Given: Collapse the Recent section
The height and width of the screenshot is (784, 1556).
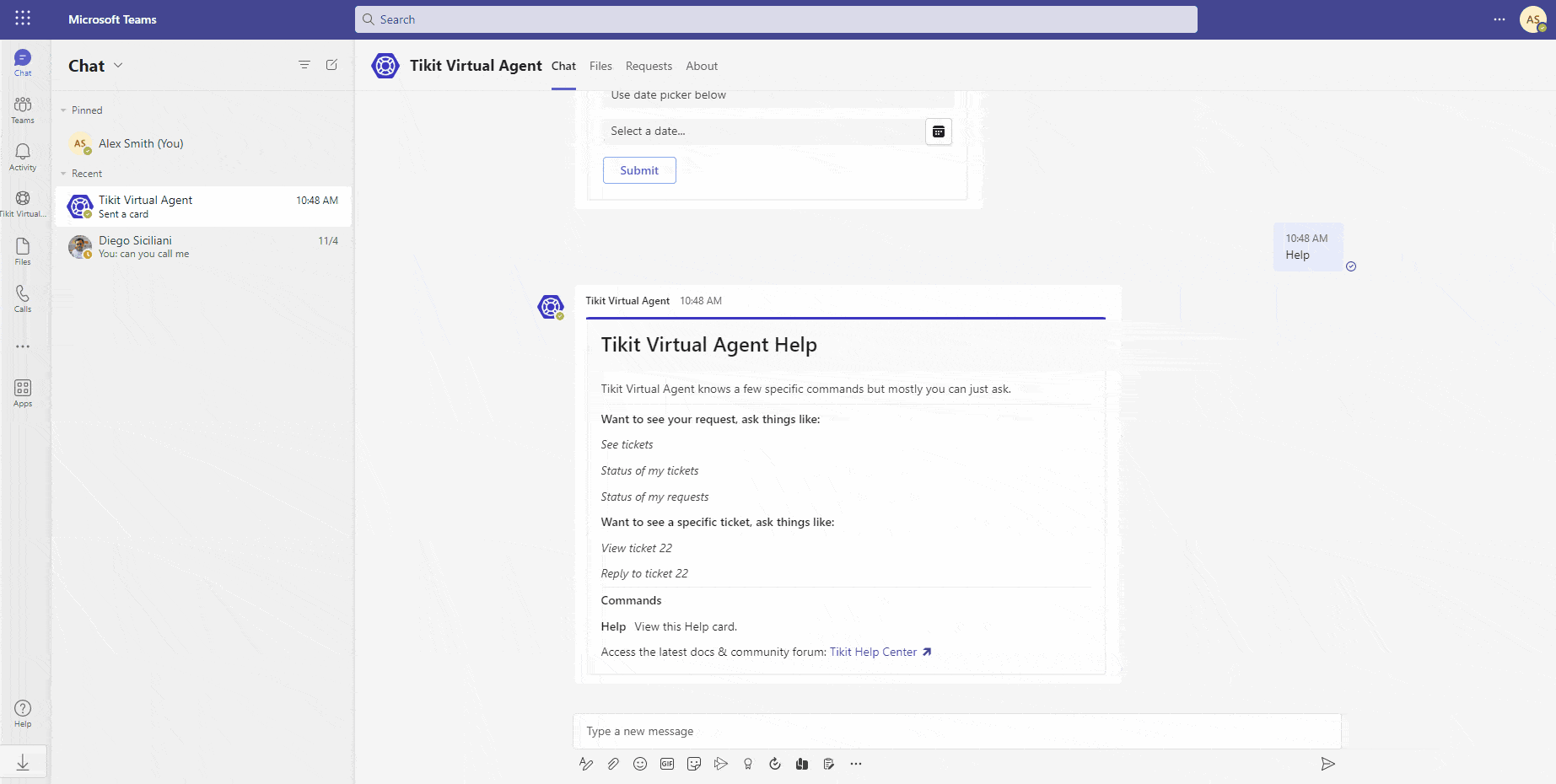Looking at the screenshot, I should pos(63,174).
